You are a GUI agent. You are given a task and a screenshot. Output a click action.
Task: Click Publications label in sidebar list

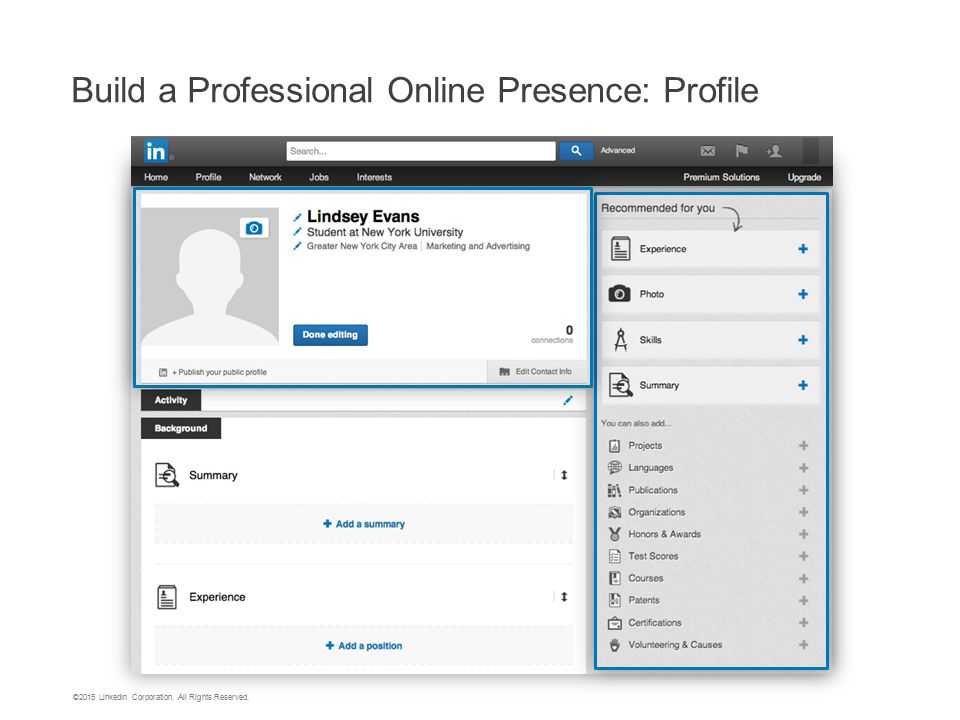coord(653,490)
